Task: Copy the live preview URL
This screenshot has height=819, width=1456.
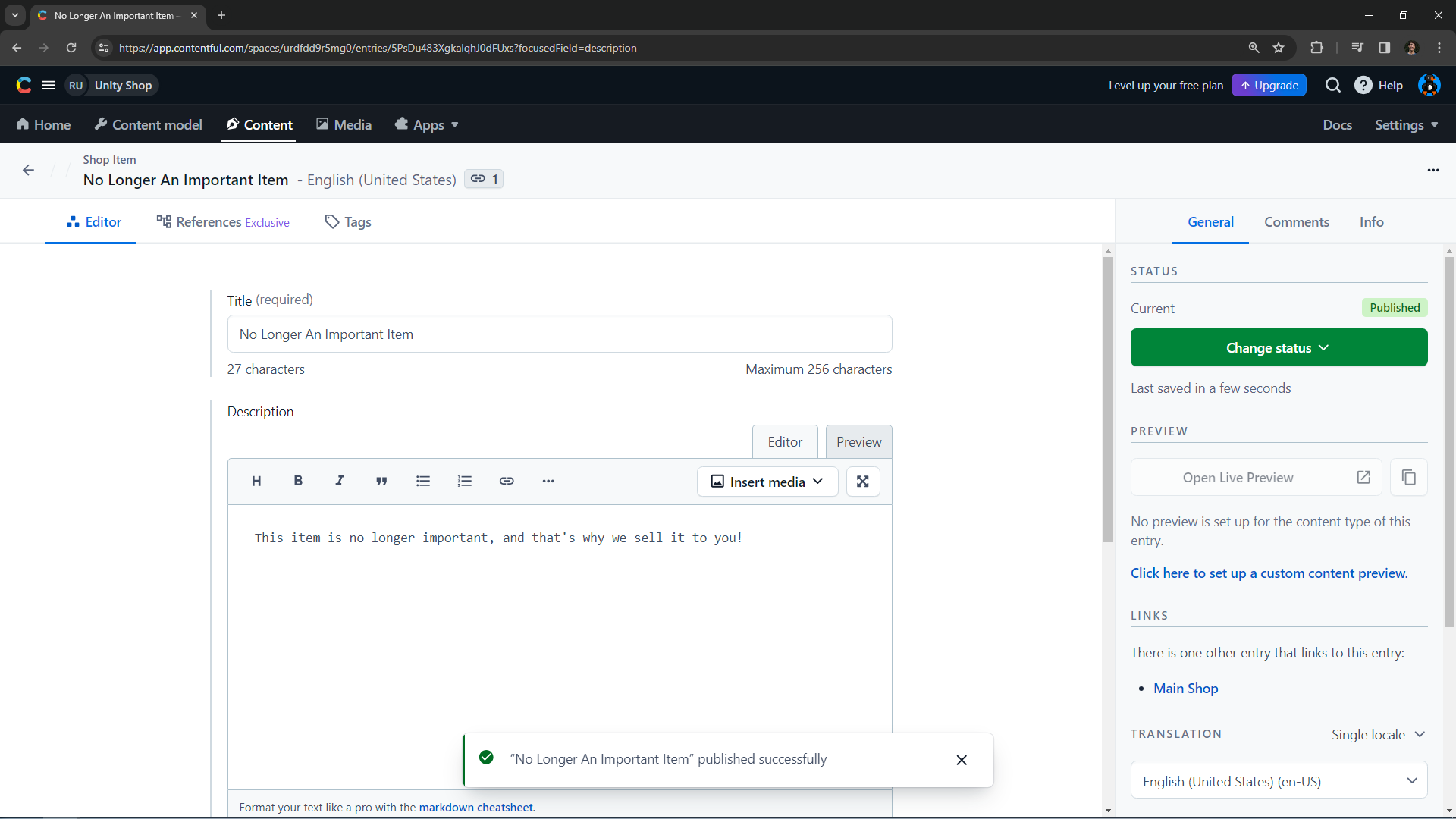Action: (1408, 478)
